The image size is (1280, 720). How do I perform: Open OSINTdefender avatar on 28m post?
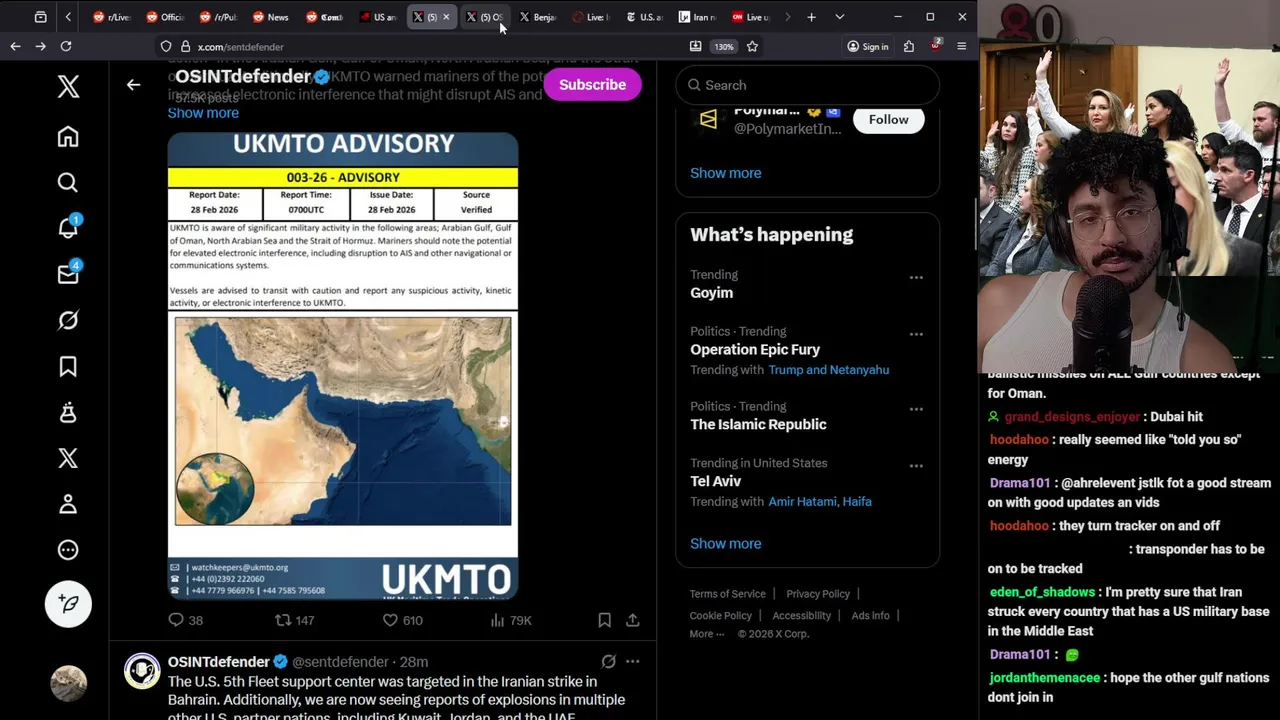click(x=142, y=670)
